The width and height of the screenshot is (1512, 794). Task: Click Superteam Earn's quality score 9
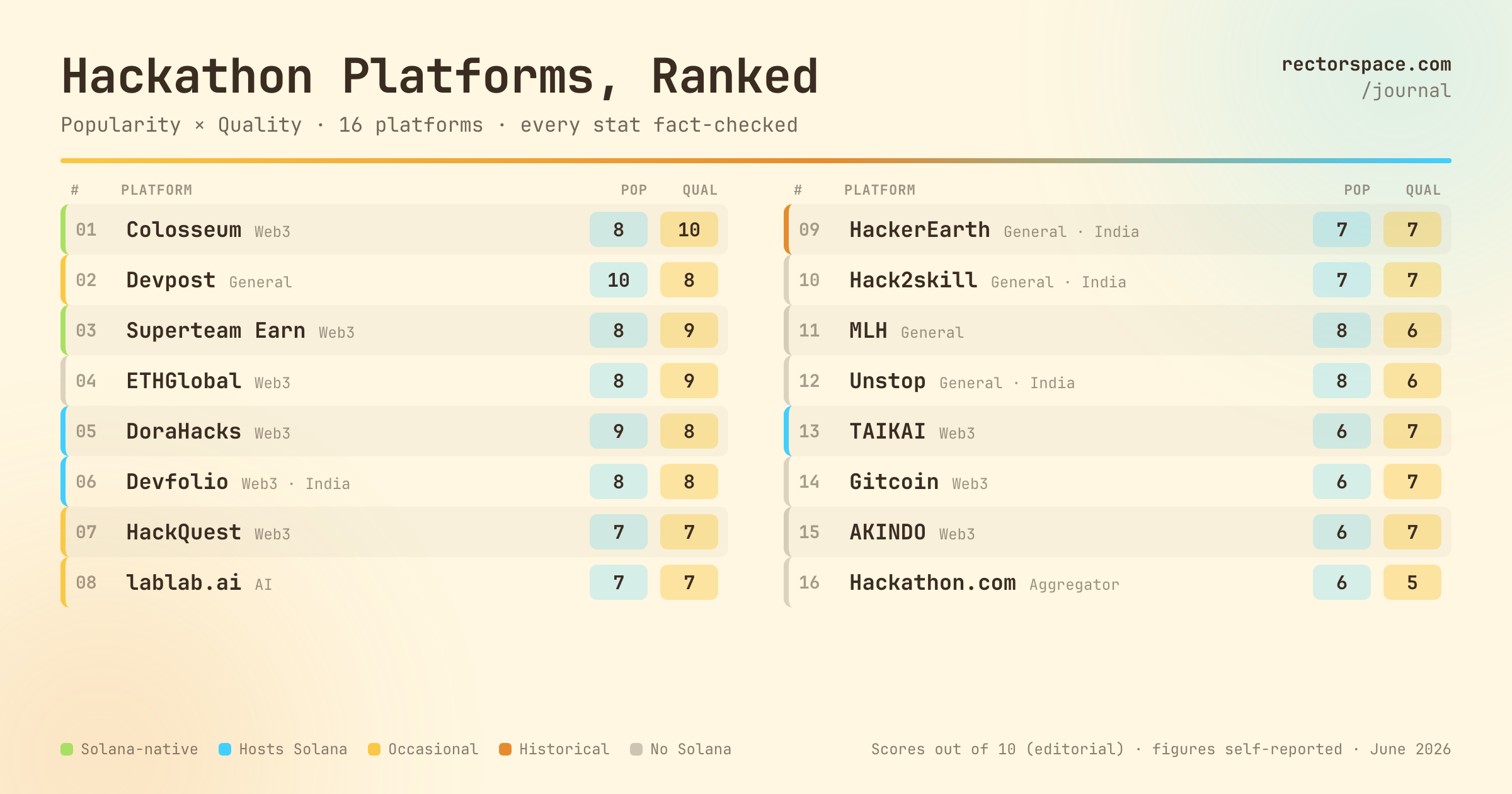point(689,330)
